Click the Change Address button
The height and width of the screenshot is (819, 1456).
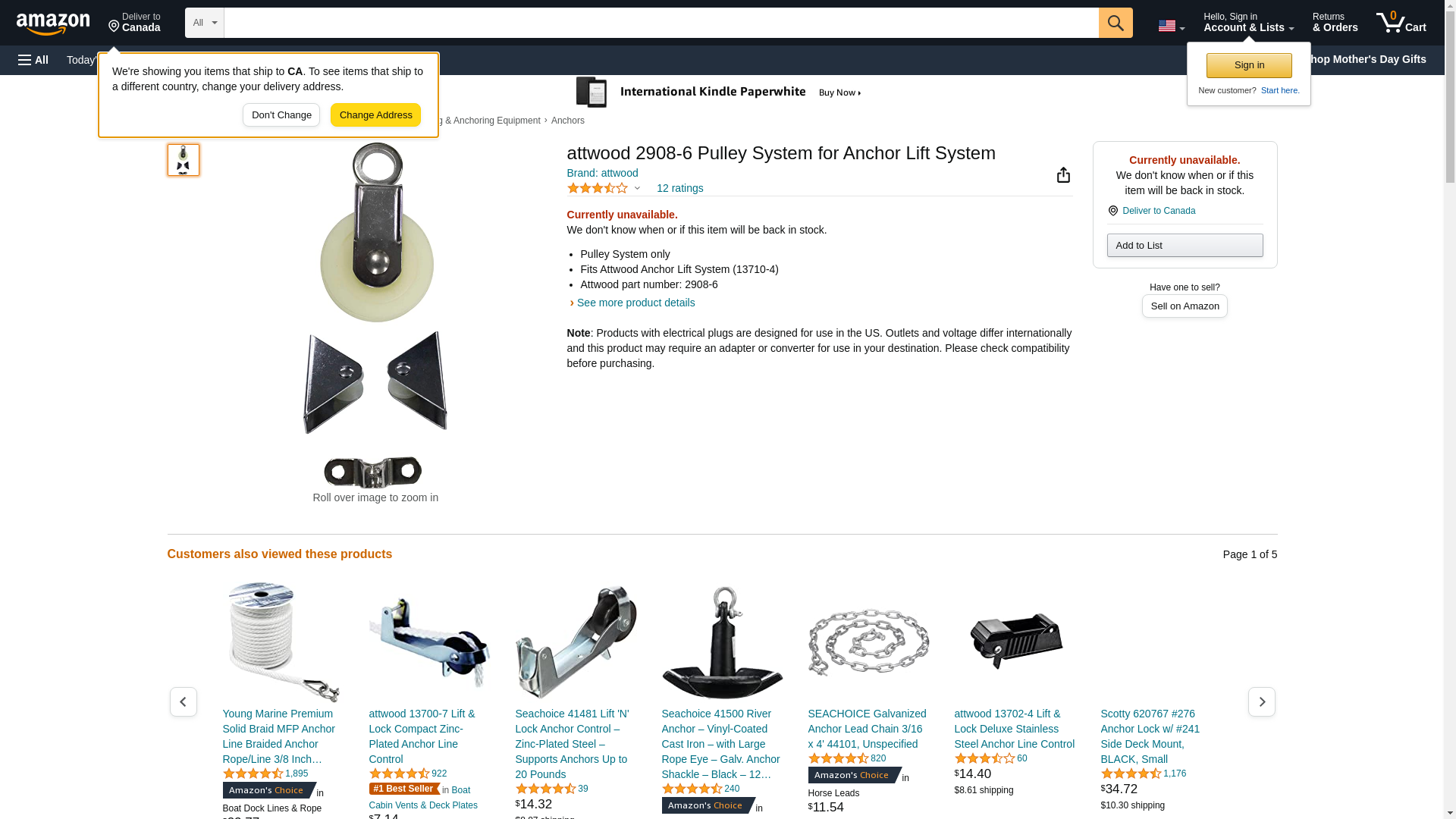(x=375, y=115)
